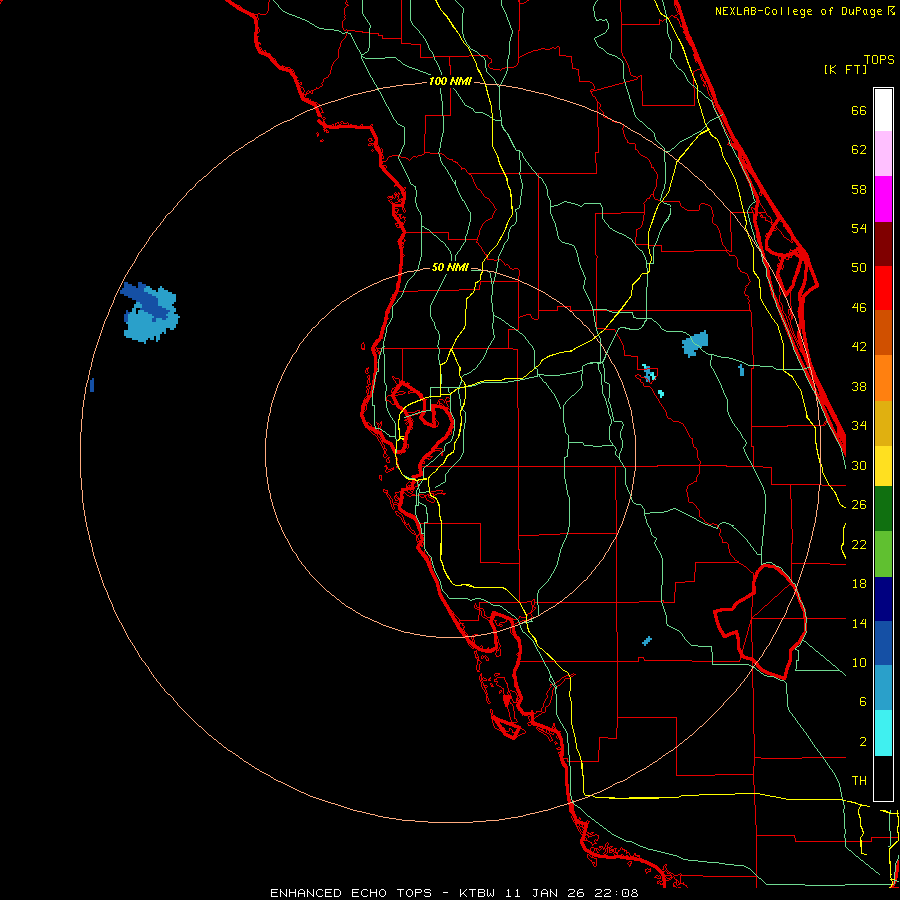Click the small cyan echo cluster inland
Viewport: 900px width, 900px height.
649,374
